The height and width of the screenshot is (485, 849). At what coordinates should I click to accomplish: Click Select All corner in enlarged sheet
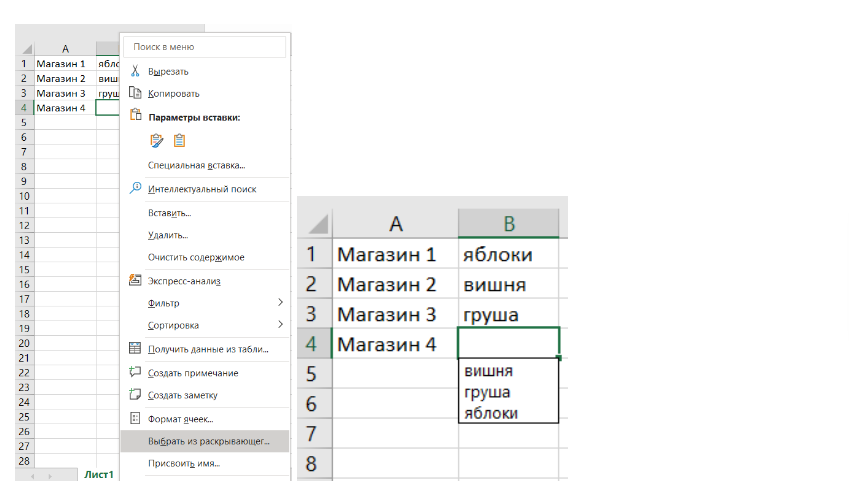coord(317,224)
